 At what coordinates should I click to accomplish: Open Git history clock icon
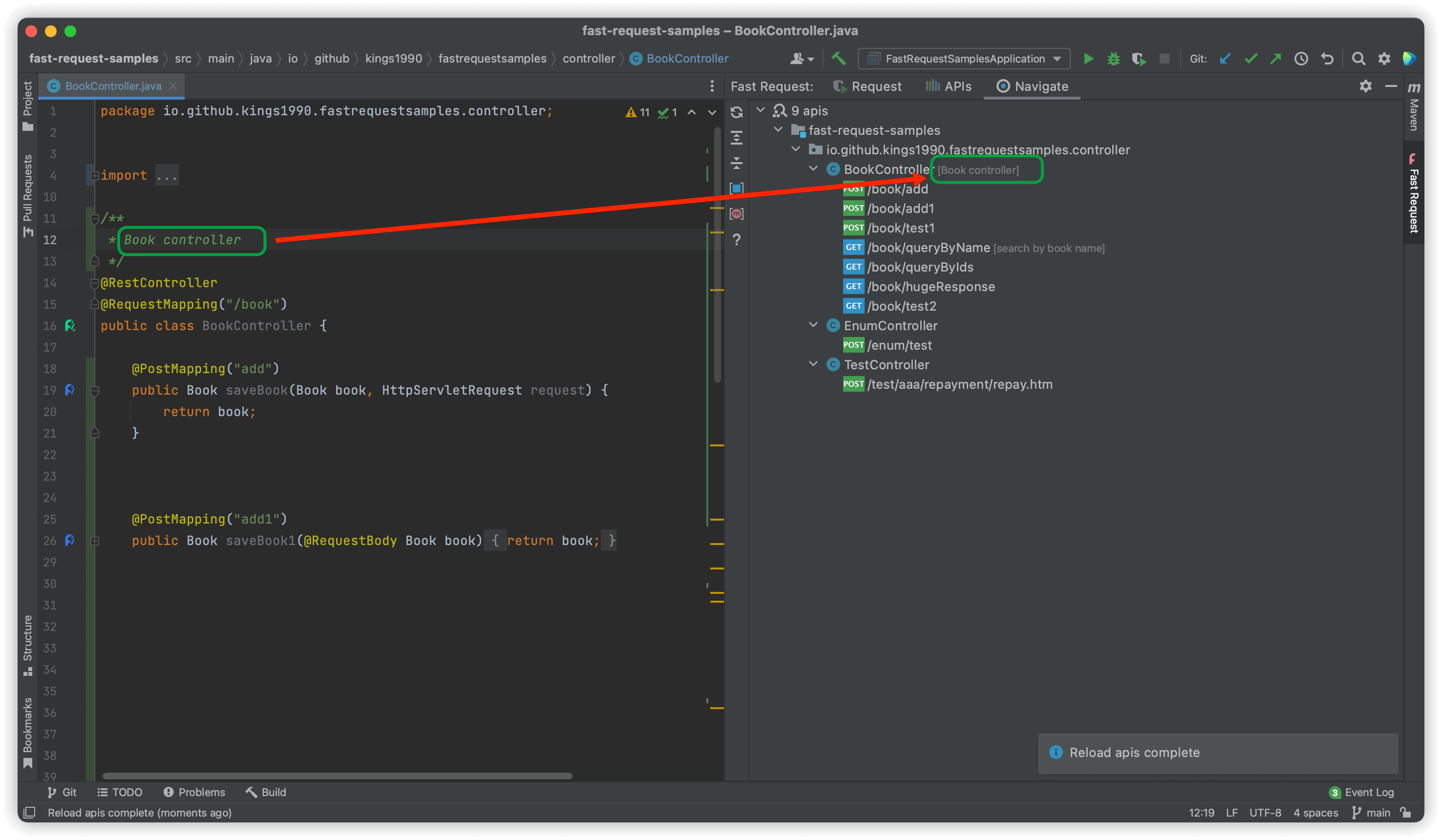pyautogui.click(x=1301, y=59)
